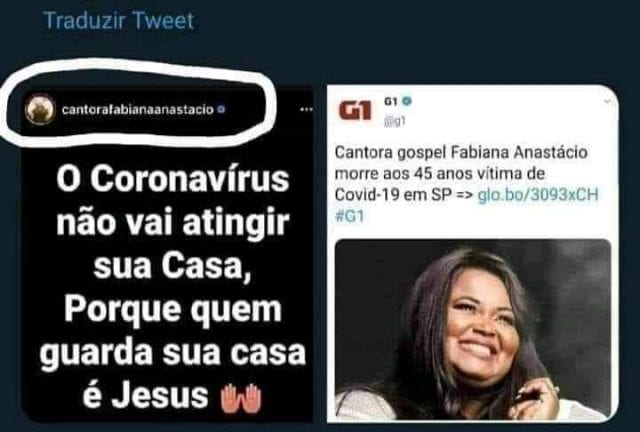Image resolution: width=640 pixels, height=432 pixels.
Task: Click the Traduzir Tweet link
Action: 119,21
